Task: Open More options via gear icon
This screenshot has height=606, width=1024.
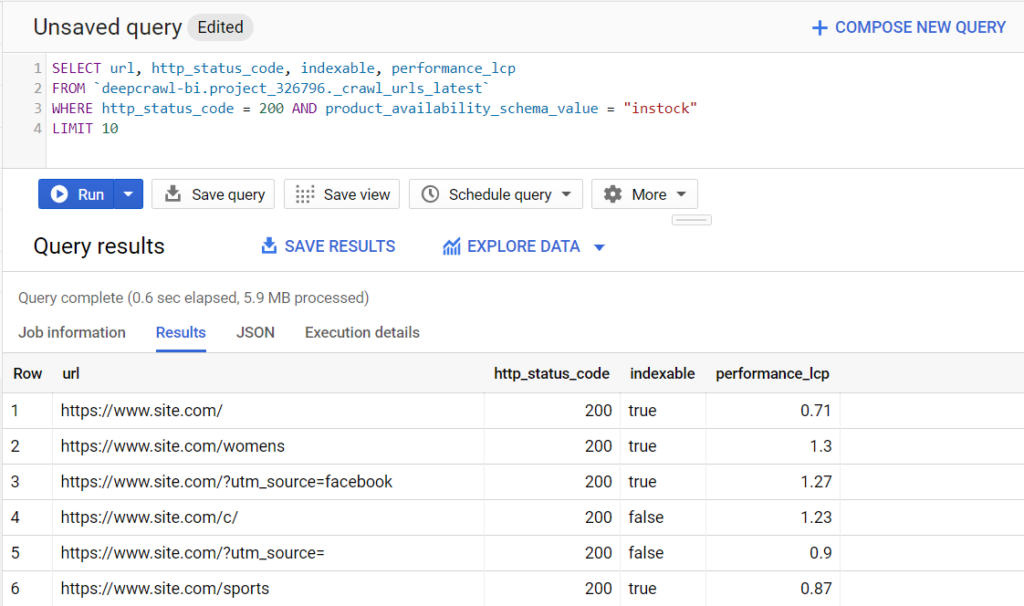Action: coord(613,194)
